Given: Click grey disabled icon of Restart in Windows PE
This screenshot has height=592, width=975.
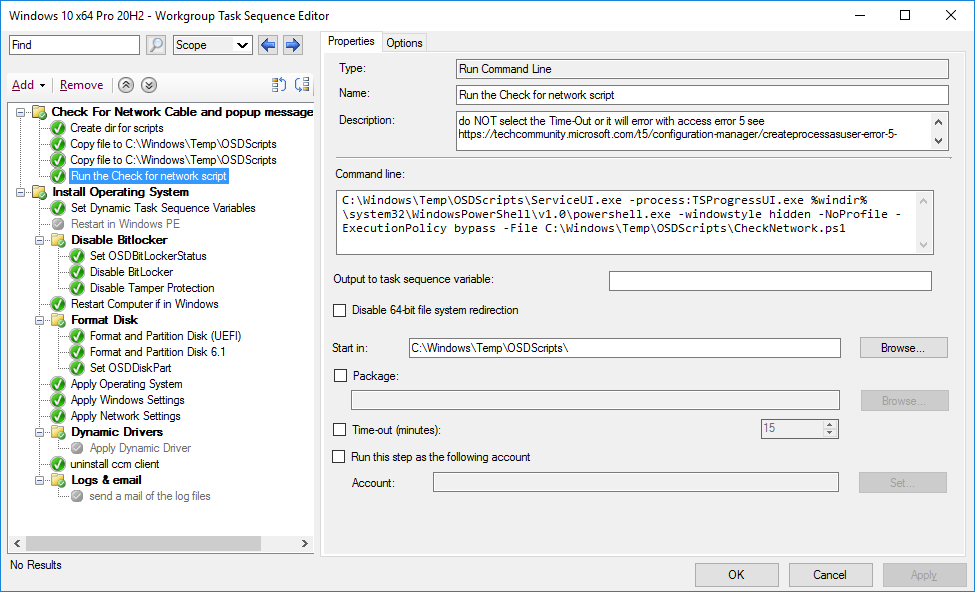Looking at the screenshot, I should 58,224.
